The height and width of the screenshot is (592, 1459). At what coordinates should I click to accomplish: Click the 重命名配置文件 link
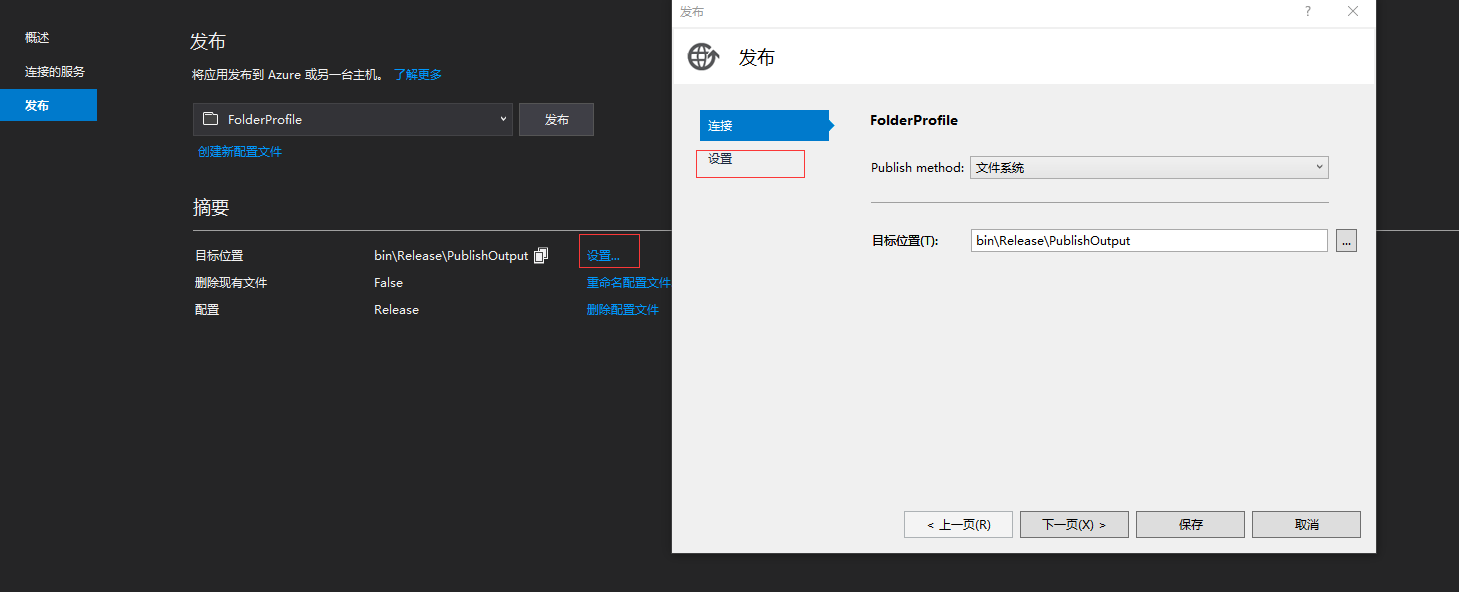629,283
